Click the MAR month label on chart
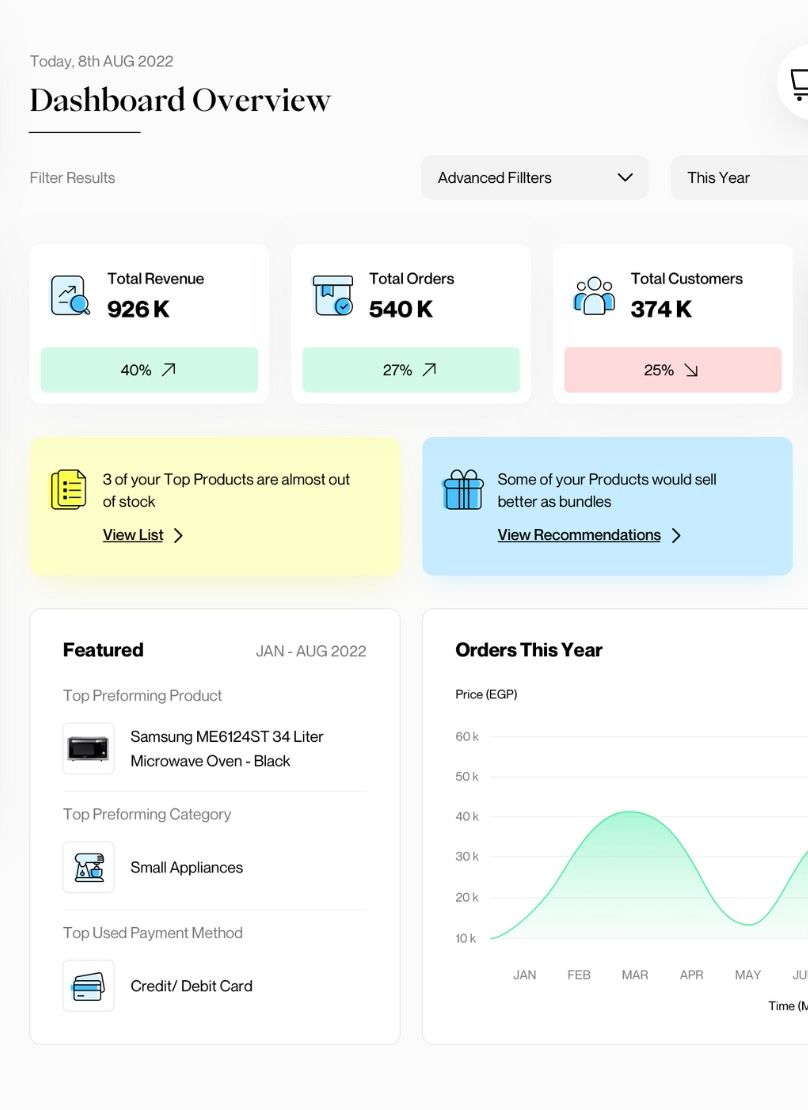This screenshot has width=808, height=1110. [x=635, y=975]
